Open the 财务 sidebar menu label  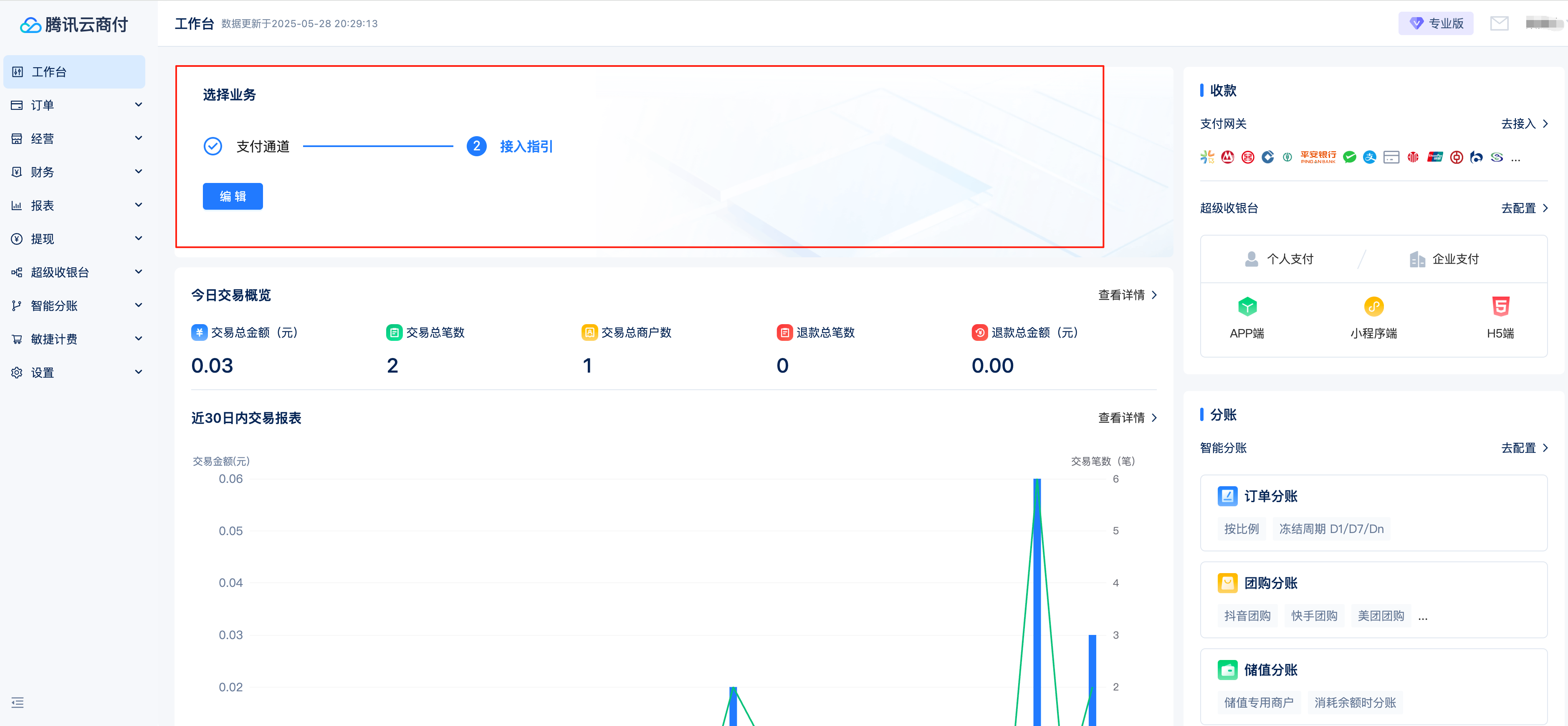point(43,173)
